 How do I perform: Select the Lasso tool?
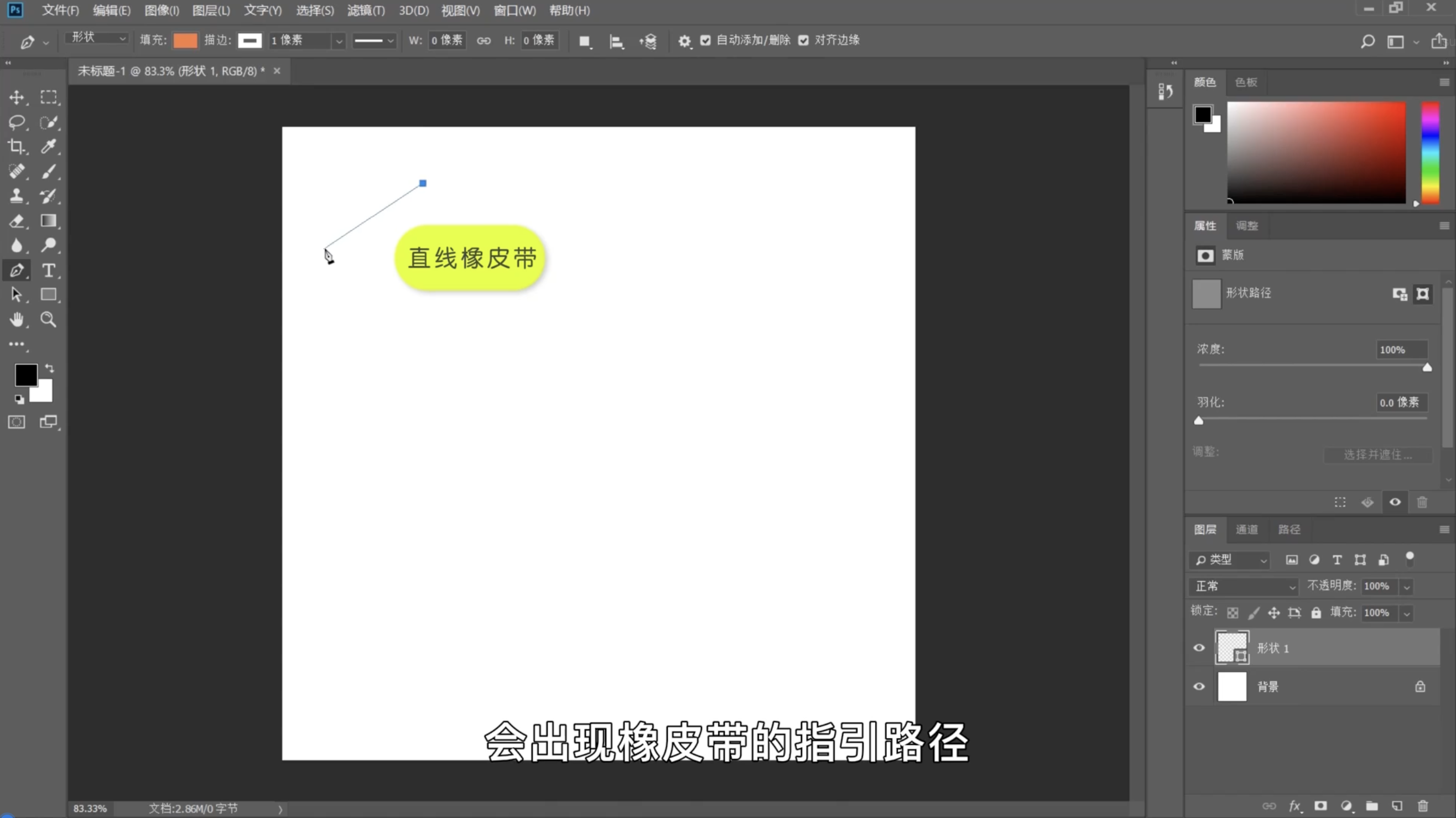(17, 122)
